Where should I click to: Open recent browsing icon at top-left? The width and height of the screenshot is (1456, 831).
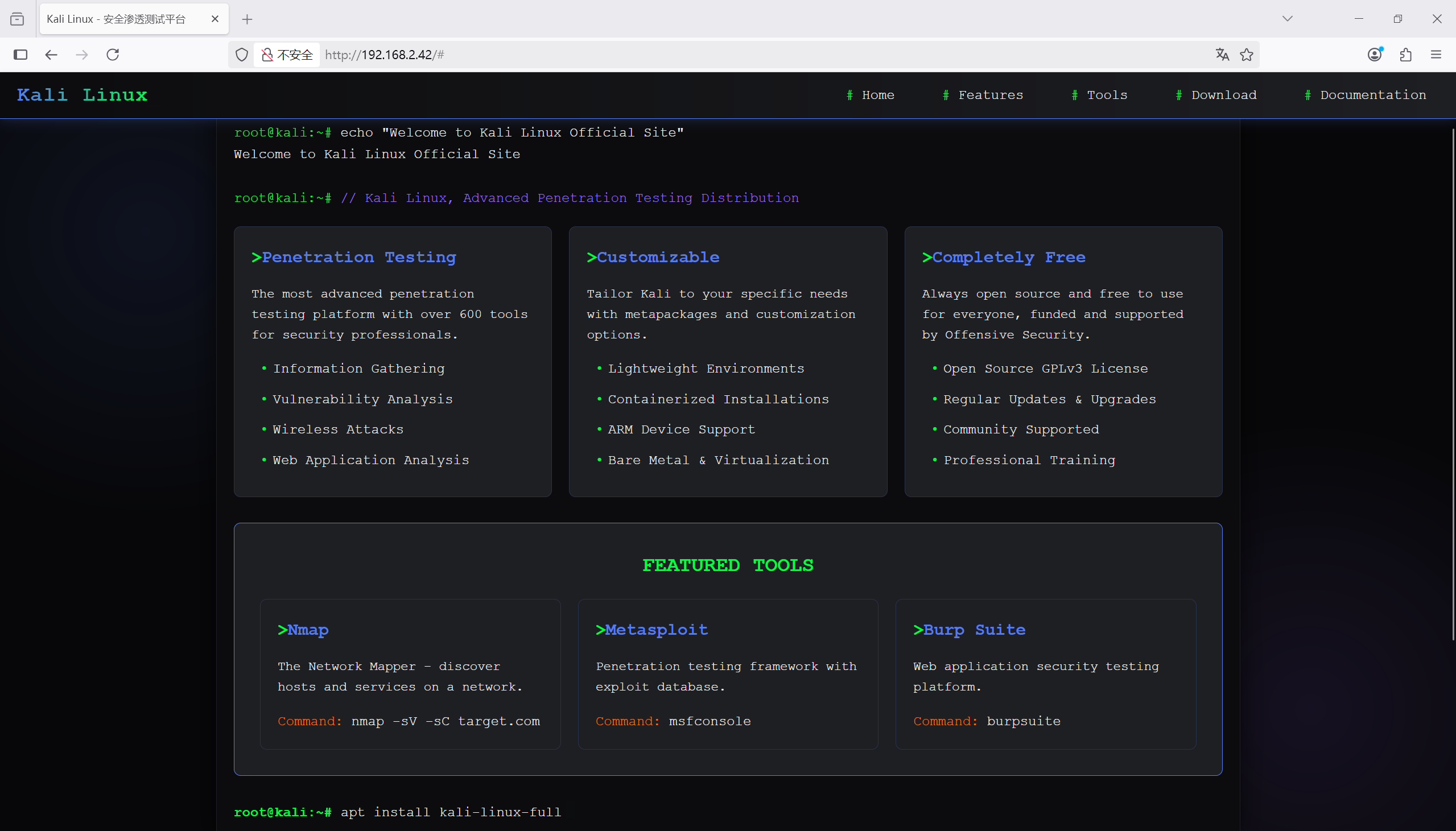17,19
